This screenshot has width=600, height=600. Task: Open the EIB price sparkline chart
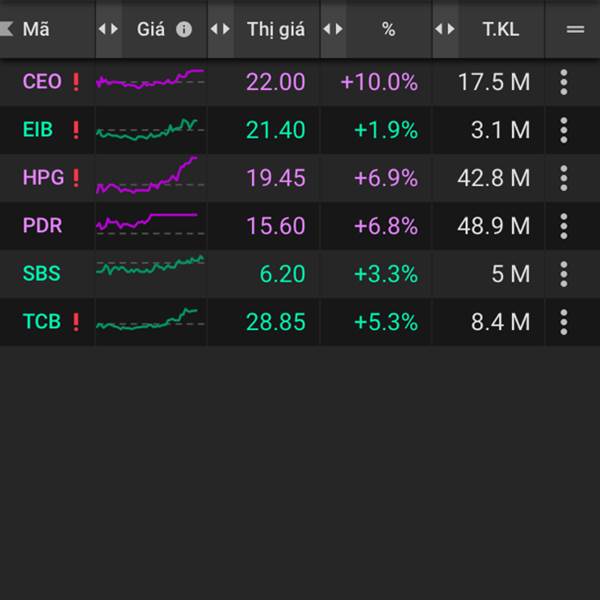tap(150, 130)
